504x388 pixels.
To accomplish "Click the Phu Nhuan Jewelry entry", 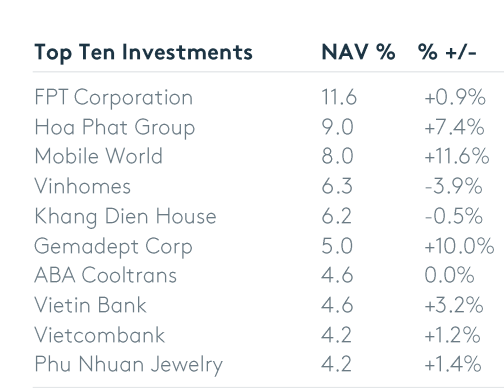I will 128,365.
